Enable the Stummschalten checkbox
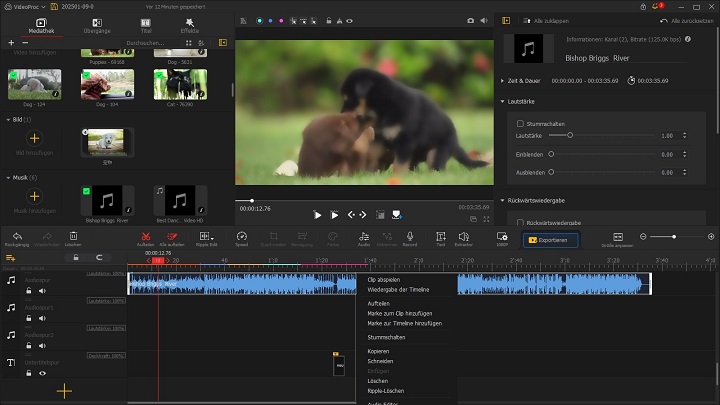This screenshot has width=720, height=405. pyautogui.click(x=520, y=123)
